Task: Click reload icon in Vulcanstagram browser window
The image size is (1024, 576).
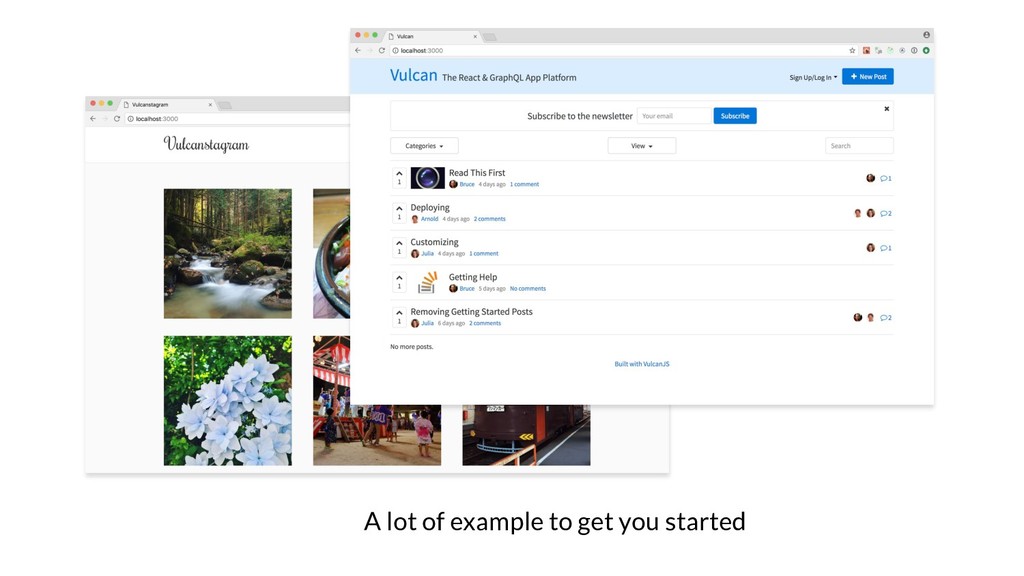Action: [117, 119]
